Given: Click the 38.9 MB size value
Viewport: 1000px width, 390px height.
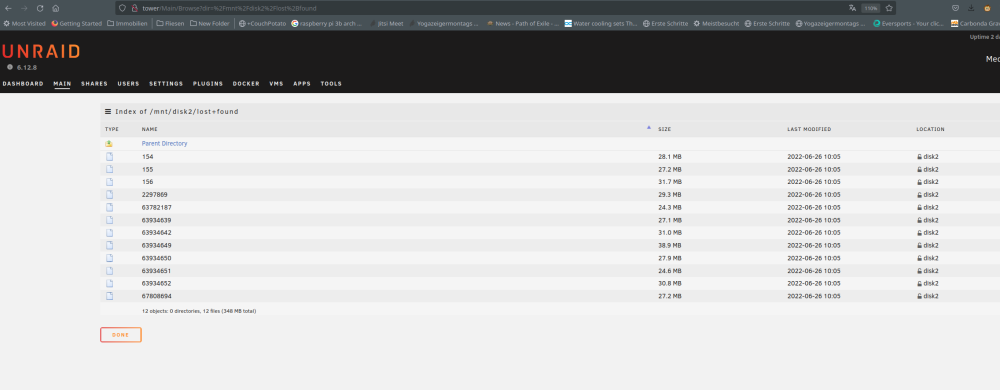Looking at the screenshot, I should click(670, 245).
